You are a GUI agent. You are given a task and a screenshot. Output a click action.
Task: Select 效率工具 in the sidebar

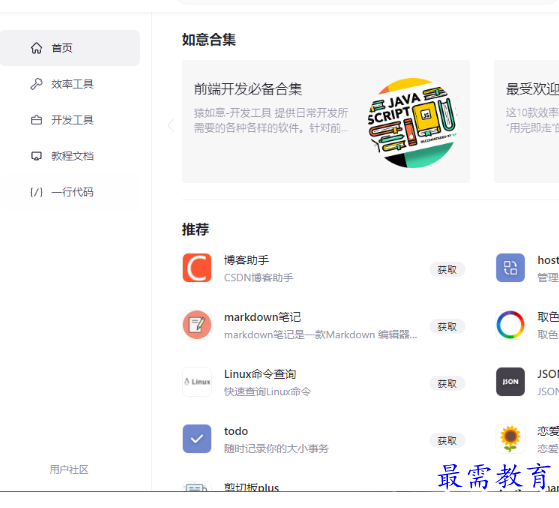(x=70, y=84)
